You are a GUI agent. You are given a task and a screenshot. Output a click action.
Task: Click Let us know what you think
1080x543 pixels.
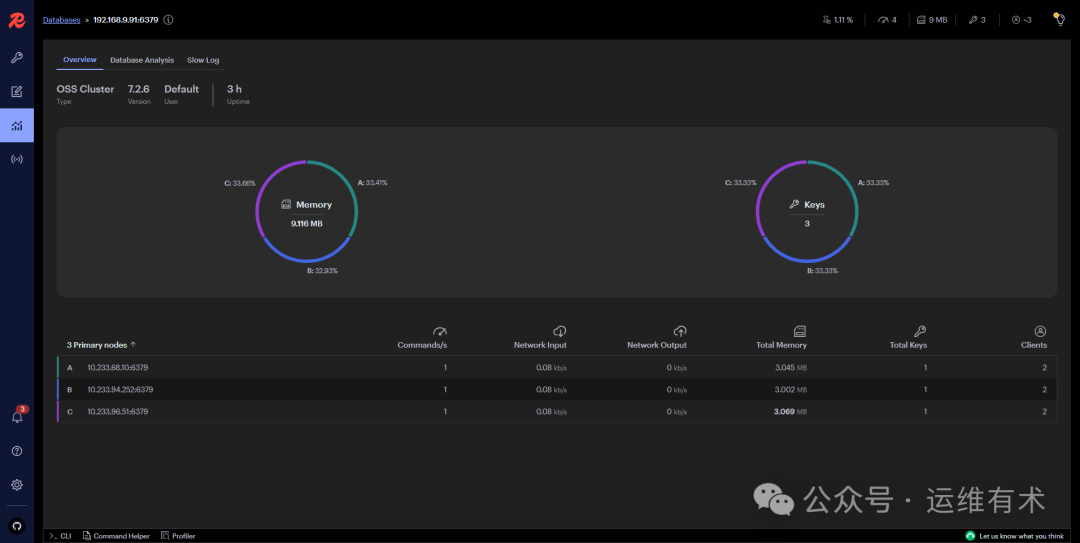pos(1015,535)
